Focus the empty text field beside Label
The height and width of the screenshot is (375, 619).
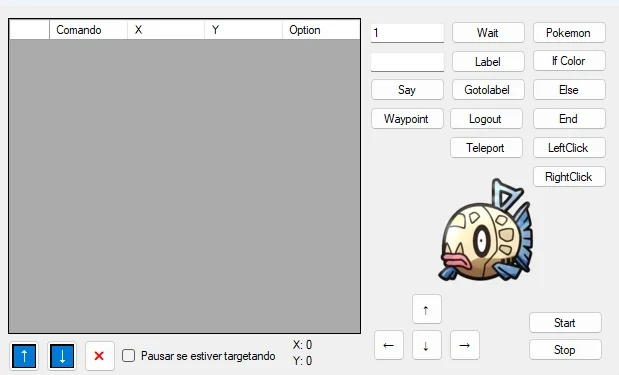(407, 62)
